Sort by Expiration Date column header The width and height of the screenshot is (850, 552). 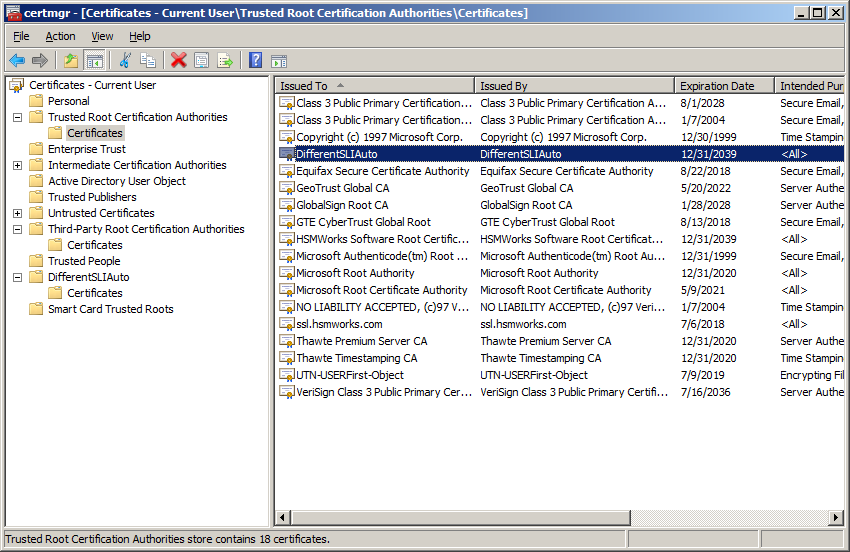click(724, 86)
